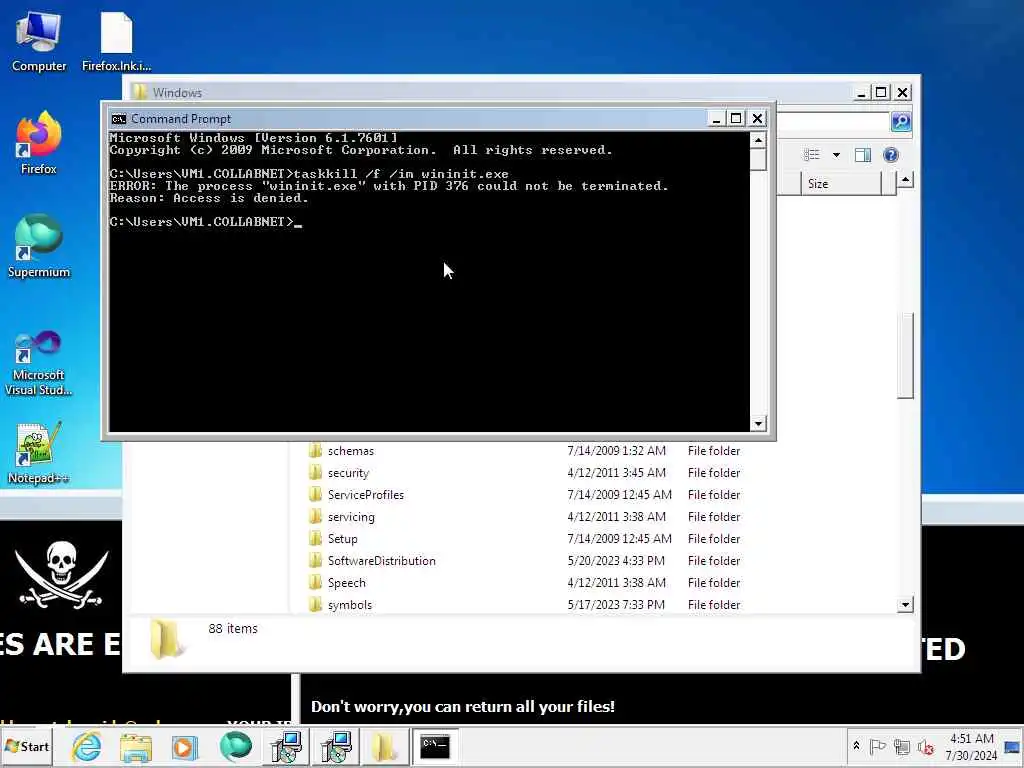Select the servicing folder
Screen dimensions: 1024x768
[351, 517]
